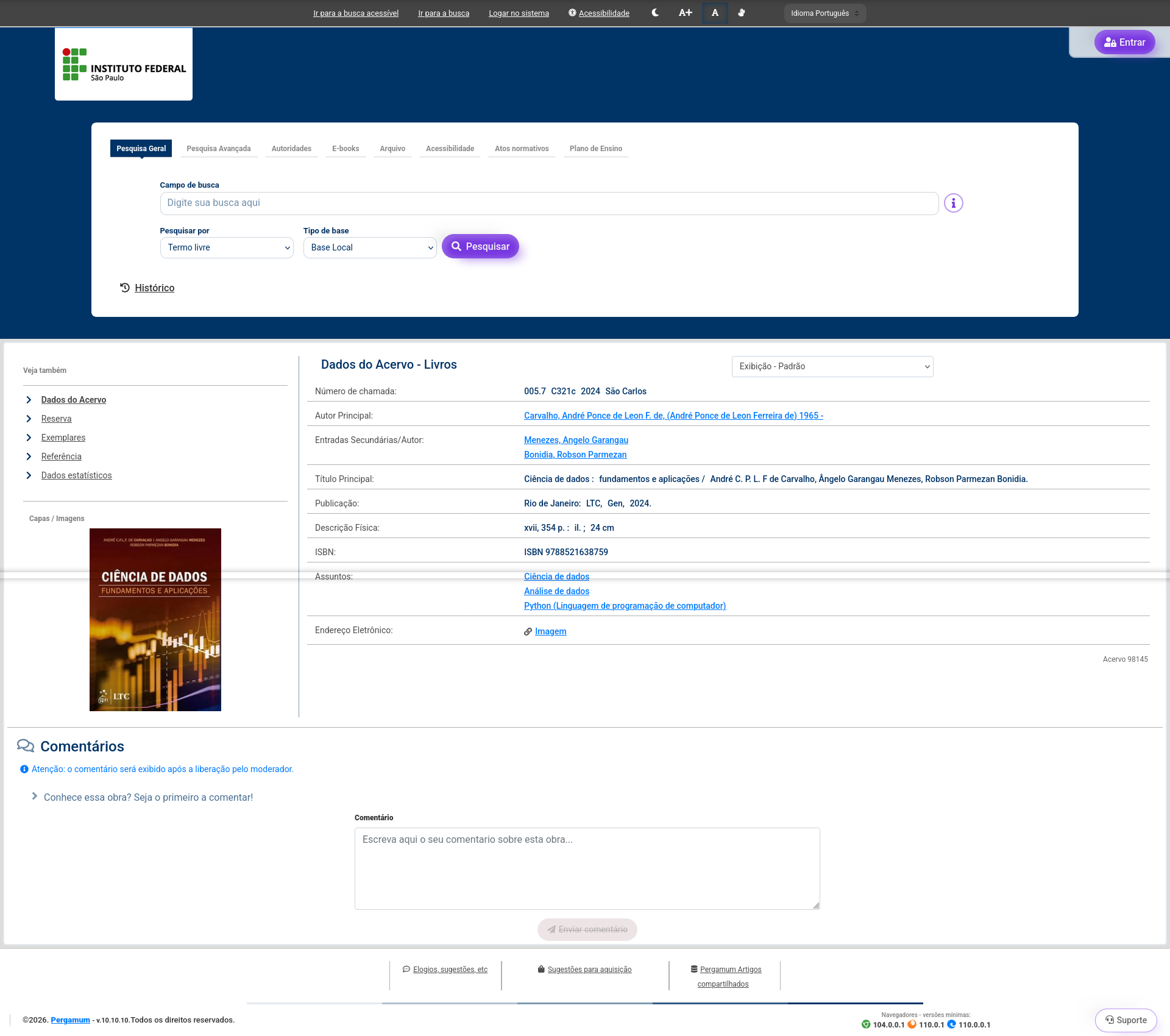The width and height of the screenshot is (1170, 1036).
Task: Click the normal font size A icon
Action: [x=715, y=13]
